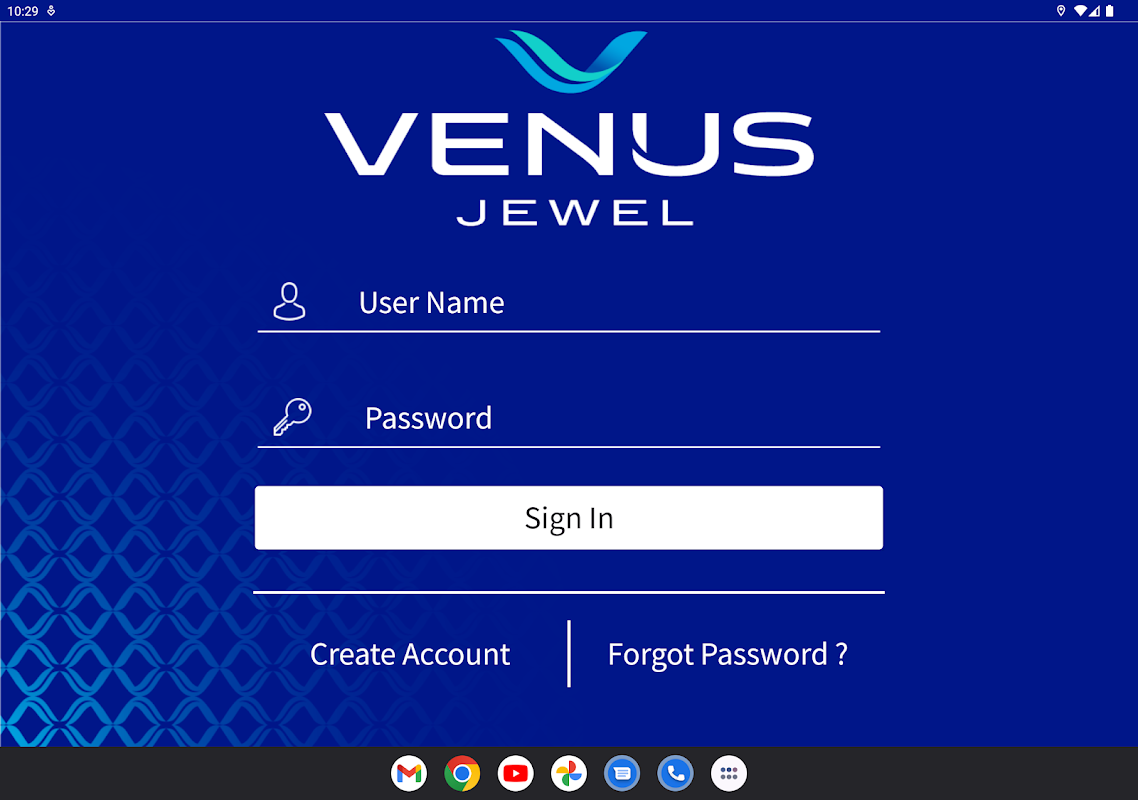Click the Sign In button
The height and width of the screenshot is (800, 1138).
(x=569, y=518)
